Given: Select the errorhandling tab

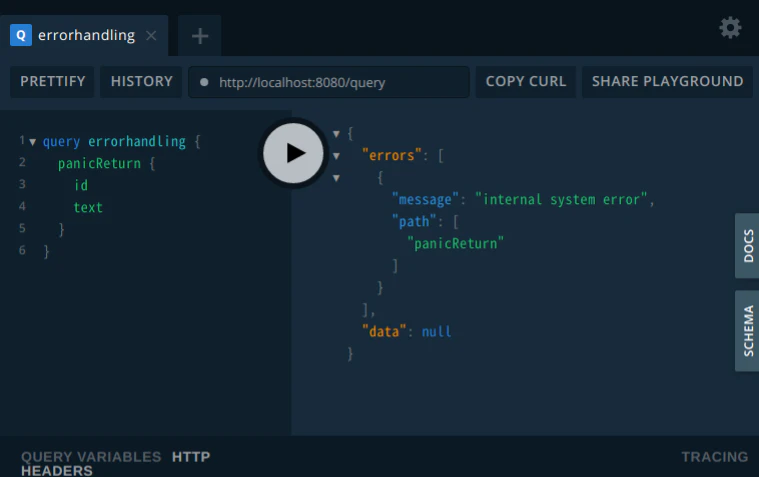Looking at the screenshot, I should point(84,35).
